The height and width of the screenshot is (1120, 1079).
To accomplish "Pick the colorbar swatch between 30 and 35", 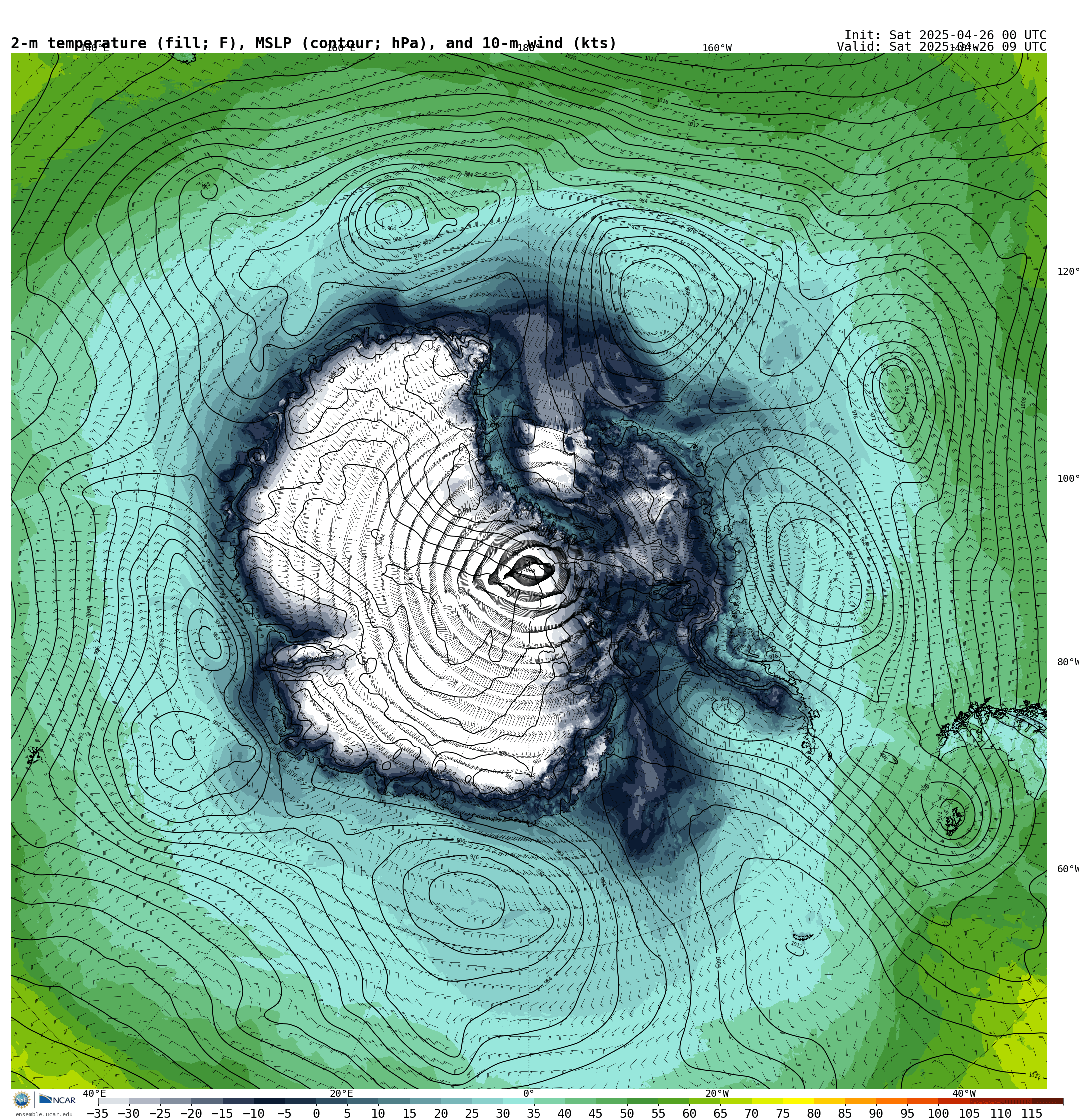I will click(518, 1101).
